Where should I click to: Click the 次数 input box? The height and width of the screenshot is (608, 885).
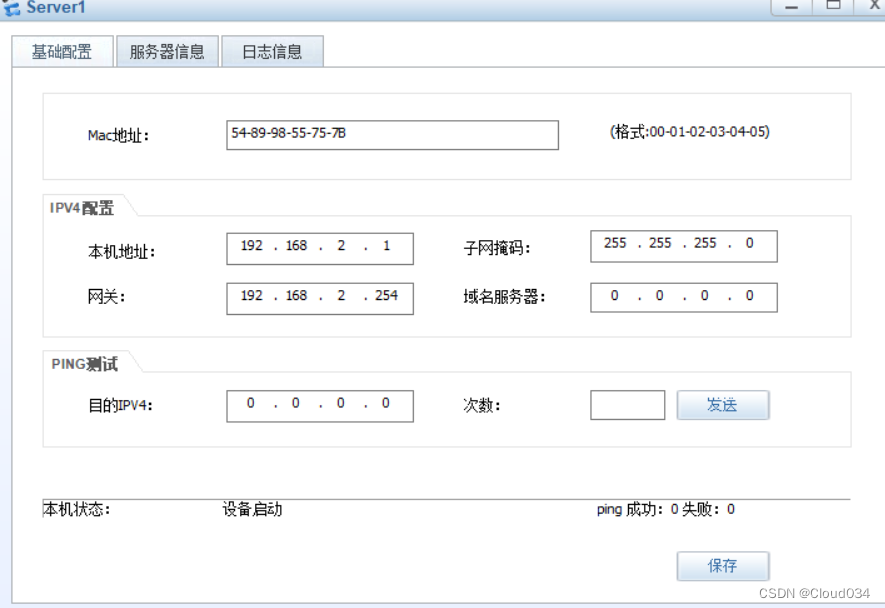coord(628,405)
